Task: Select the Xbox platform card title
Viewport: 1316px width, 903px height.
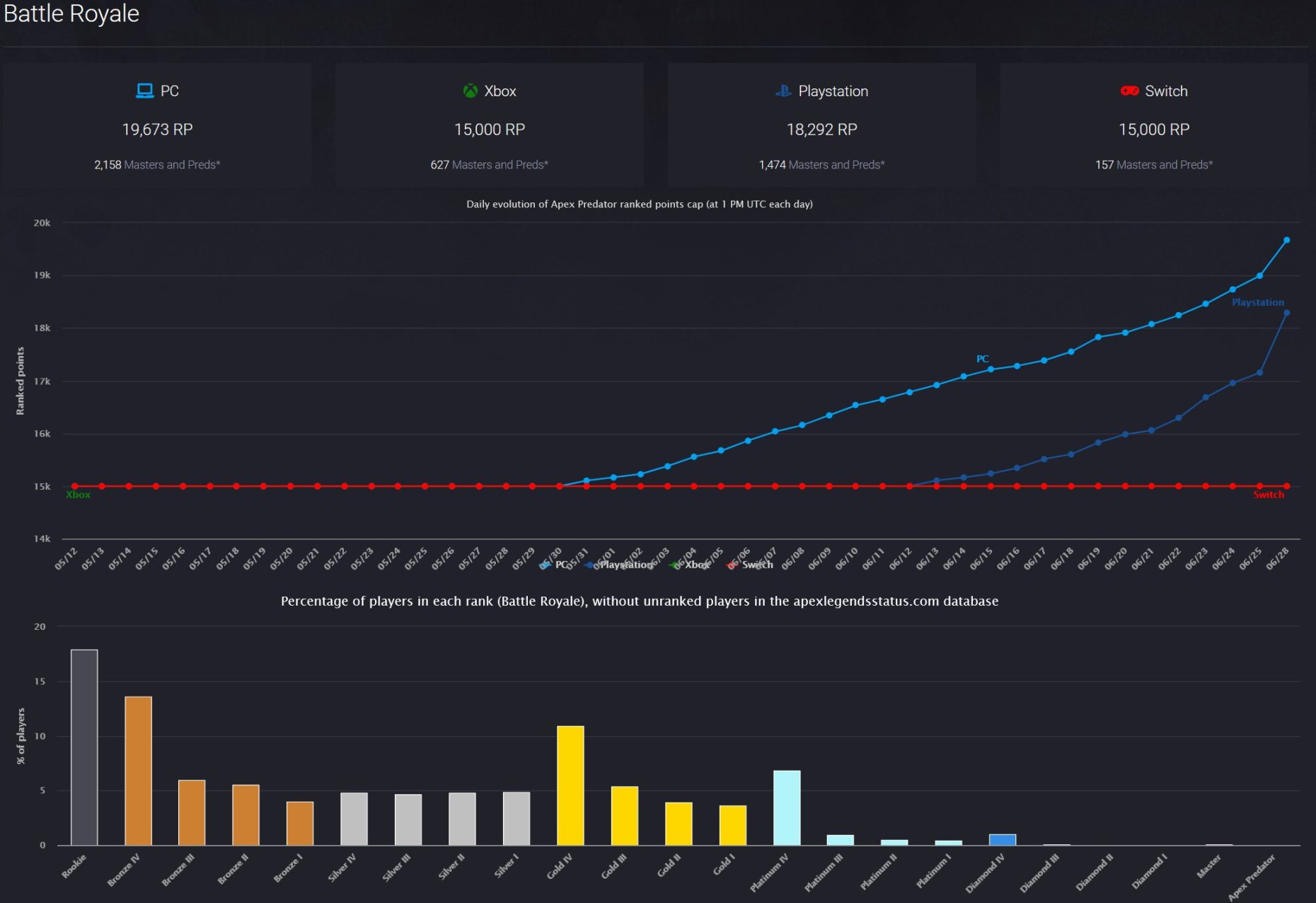Action: pyautogui.click(x=500, y=91)
